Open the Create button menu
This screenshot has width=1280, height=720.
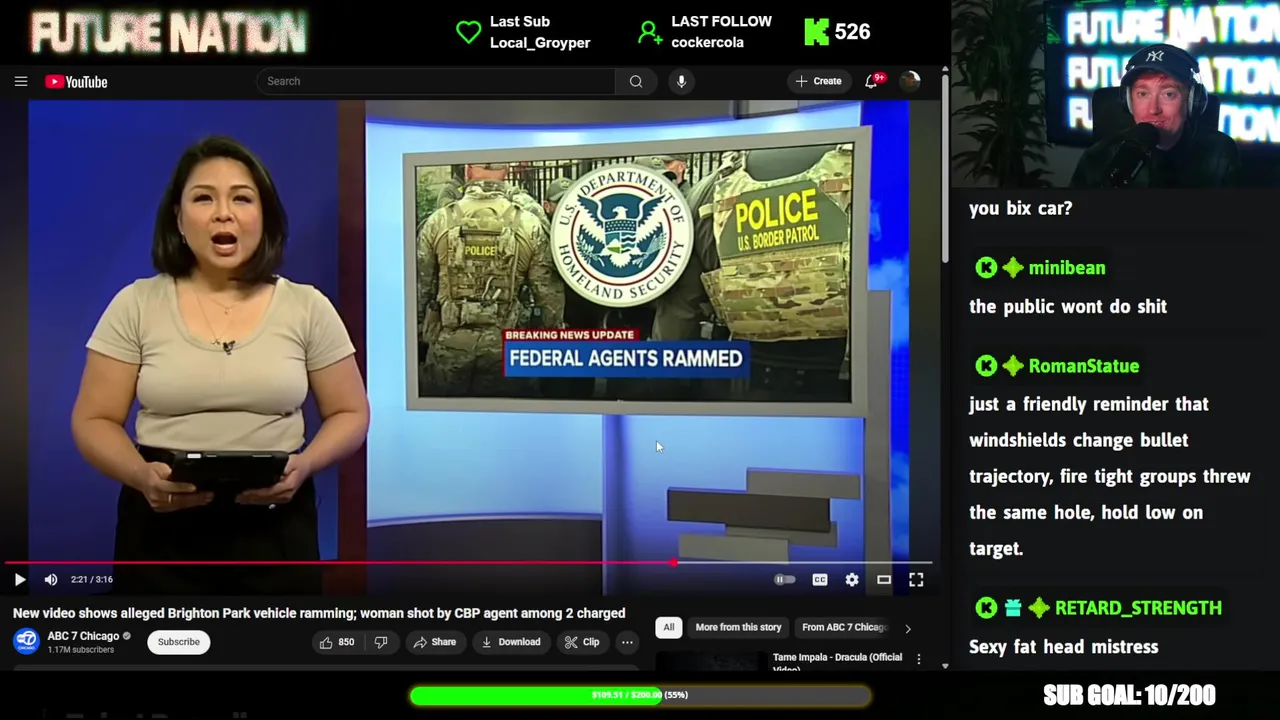click(x=819, y=81)
